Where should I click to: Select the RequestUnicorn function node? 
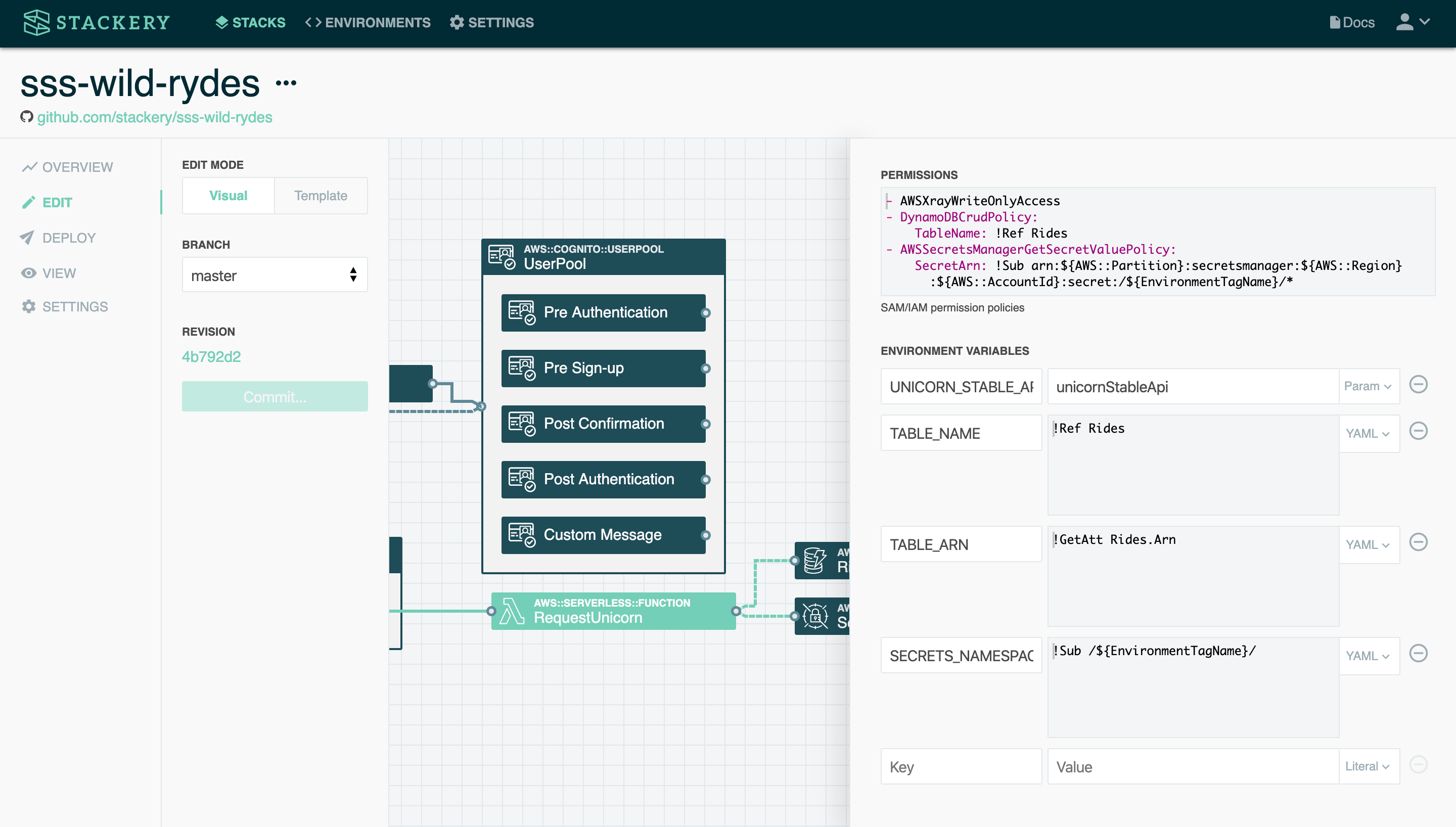(x=613, y=611)
